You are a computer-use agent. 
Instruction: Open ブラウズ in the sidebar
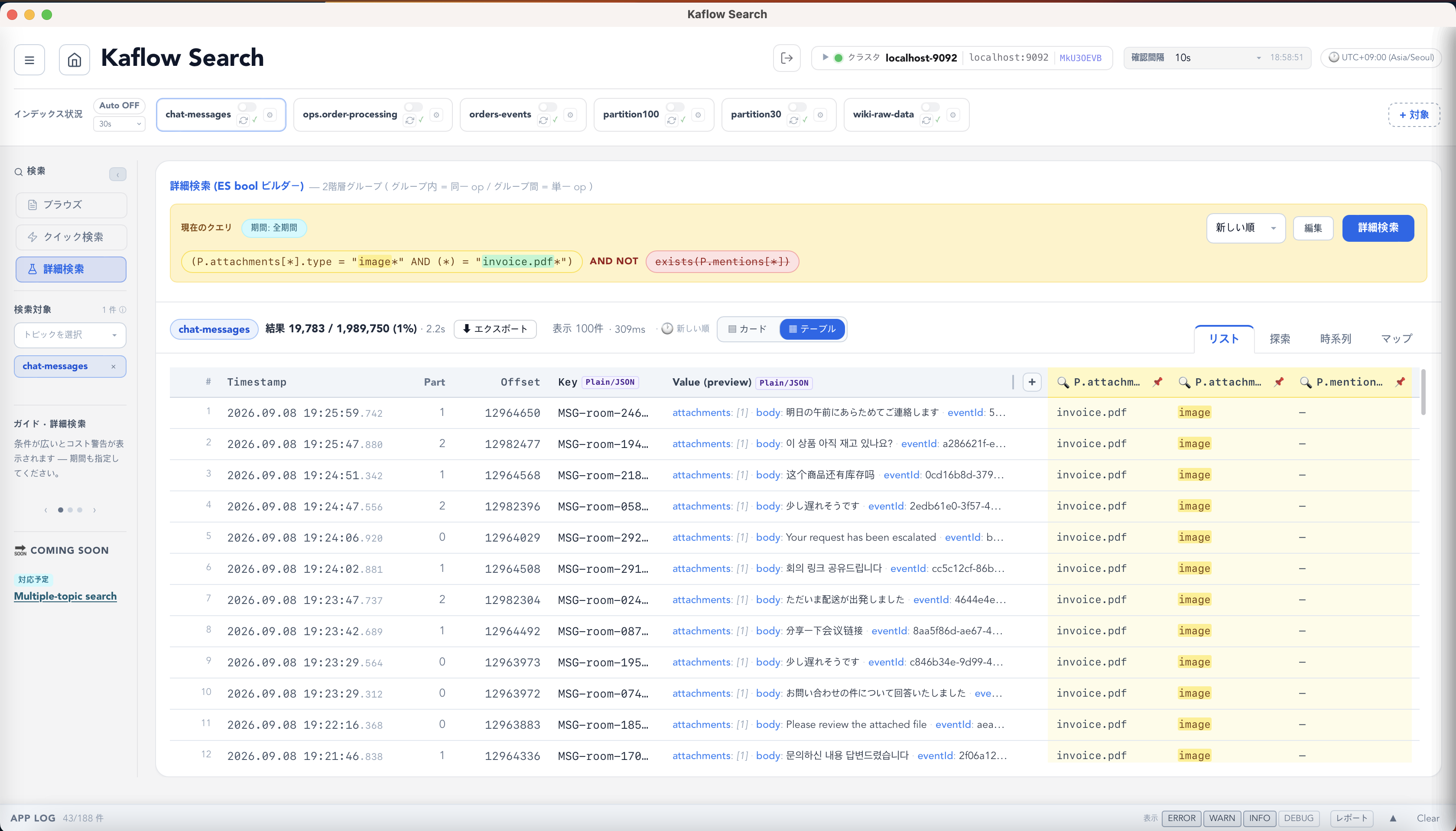pos(71,205)
